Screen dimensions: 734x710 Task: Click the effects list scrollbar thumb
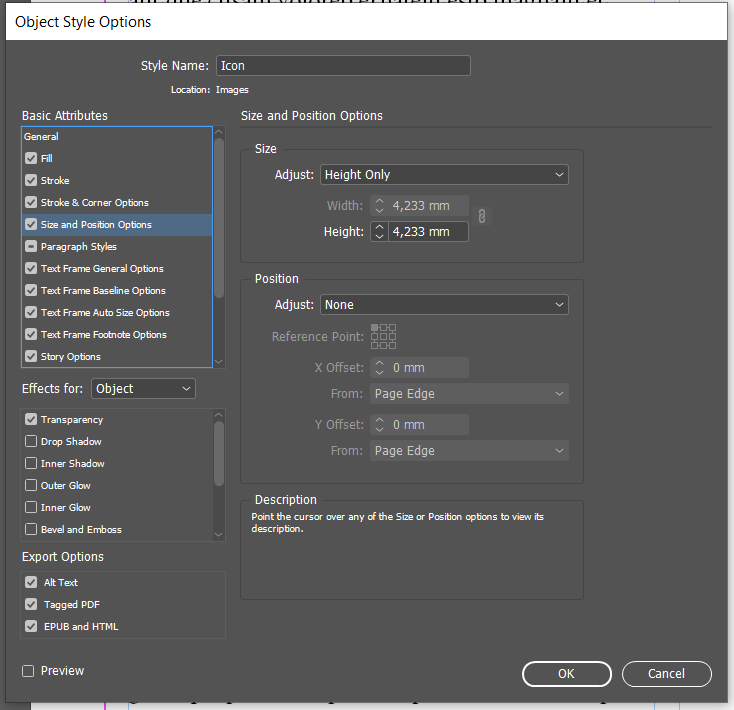pyautogui.click(x=219, y=454)
